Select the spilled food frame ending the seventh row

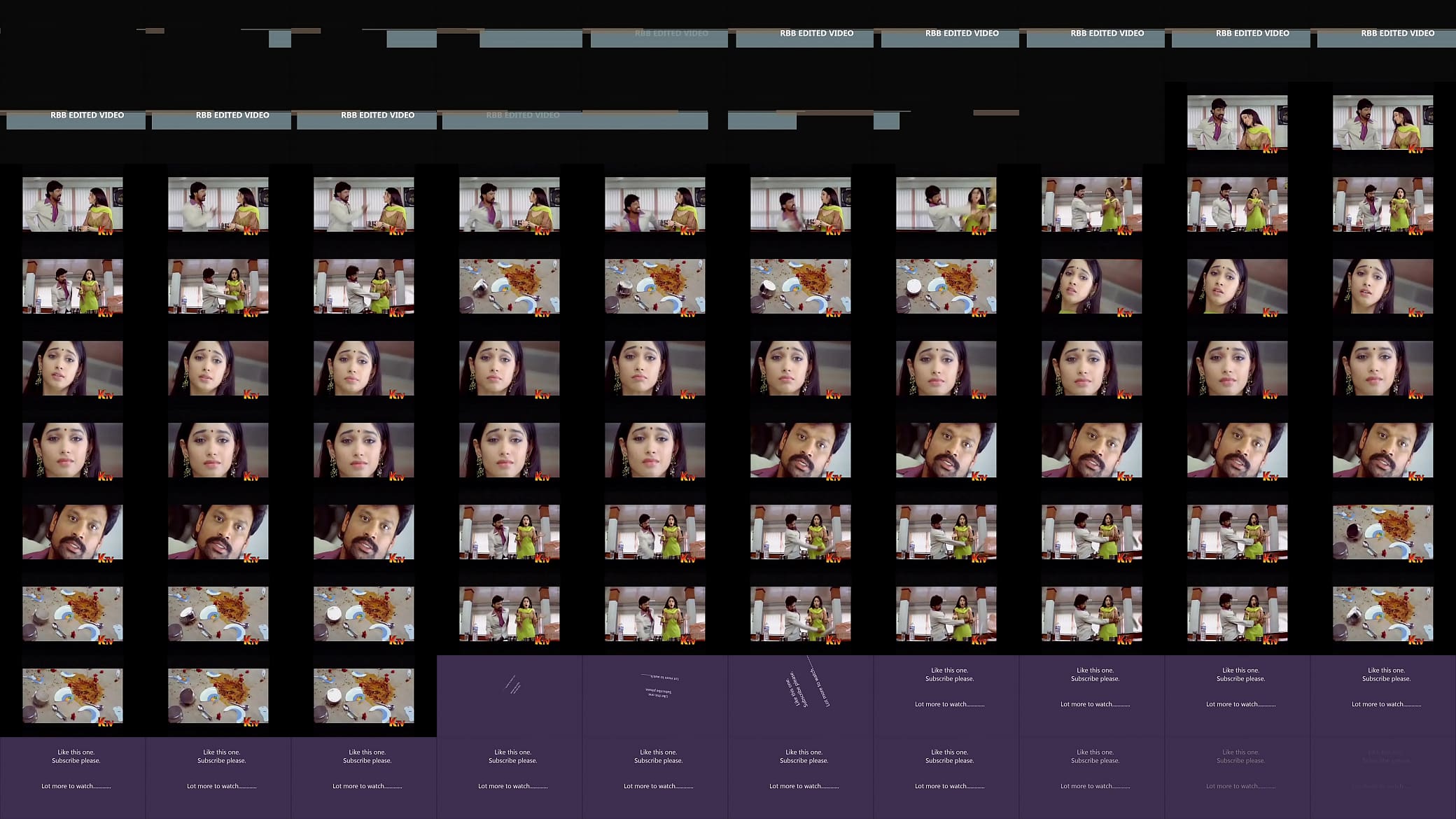1383,532
